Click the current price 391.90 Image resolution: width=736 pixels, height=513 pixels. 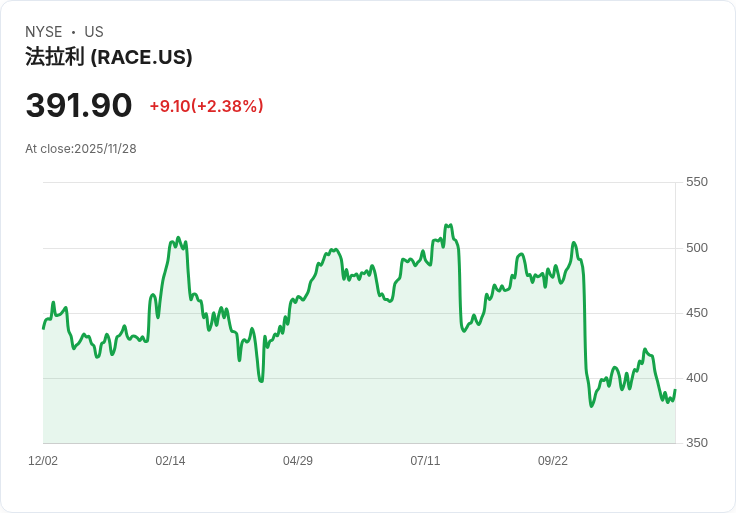(x=79, y=106)
